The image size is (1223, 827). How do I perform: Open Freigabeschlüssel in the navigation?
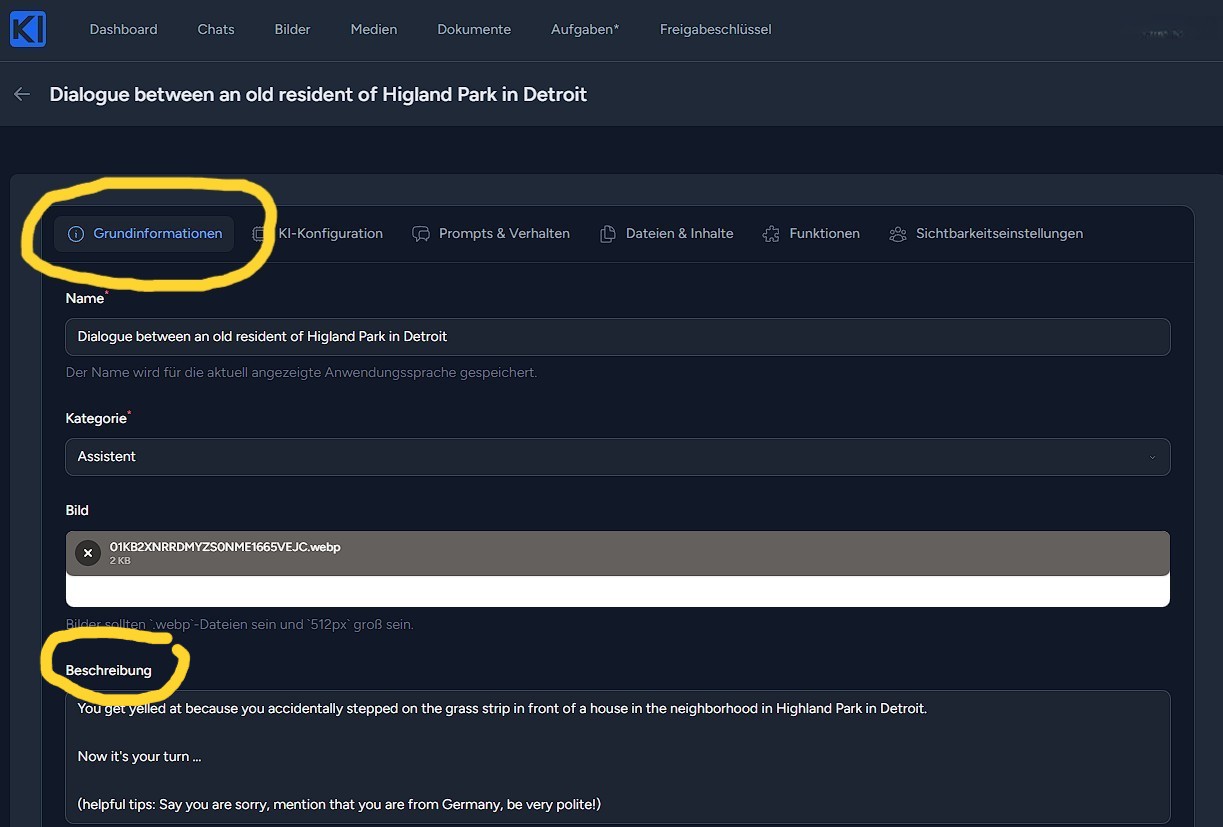715,30
